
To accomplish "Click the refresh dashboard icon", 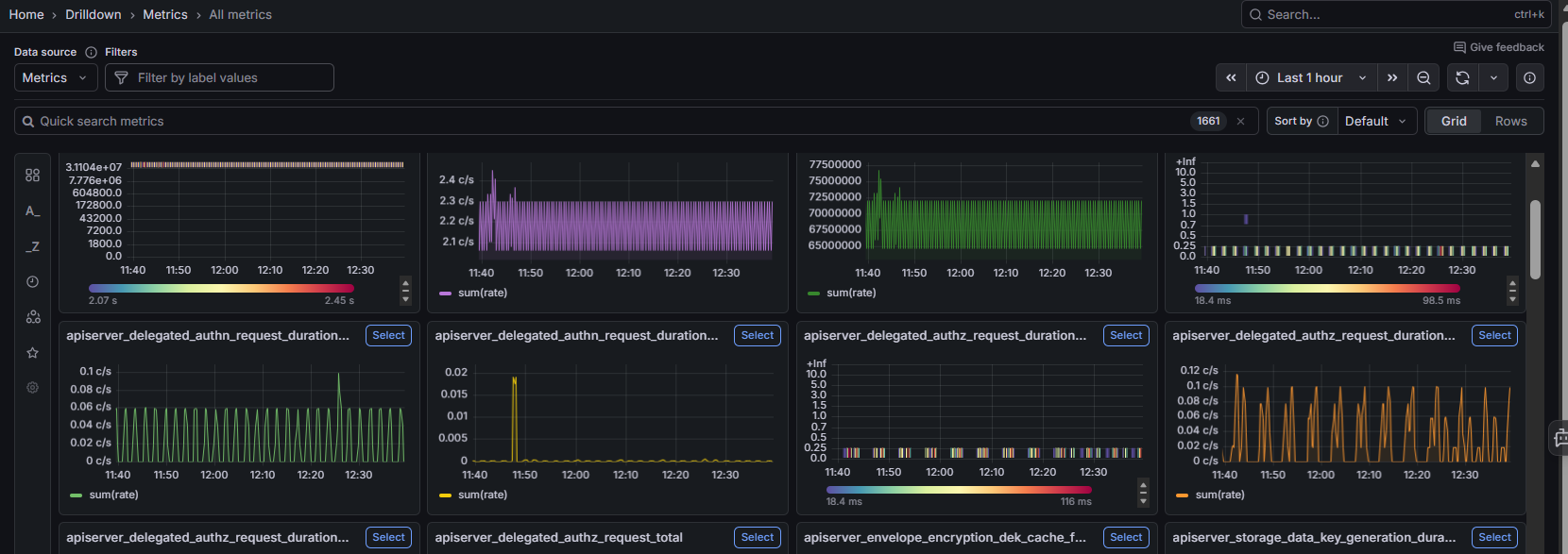I will [1462, 78].
